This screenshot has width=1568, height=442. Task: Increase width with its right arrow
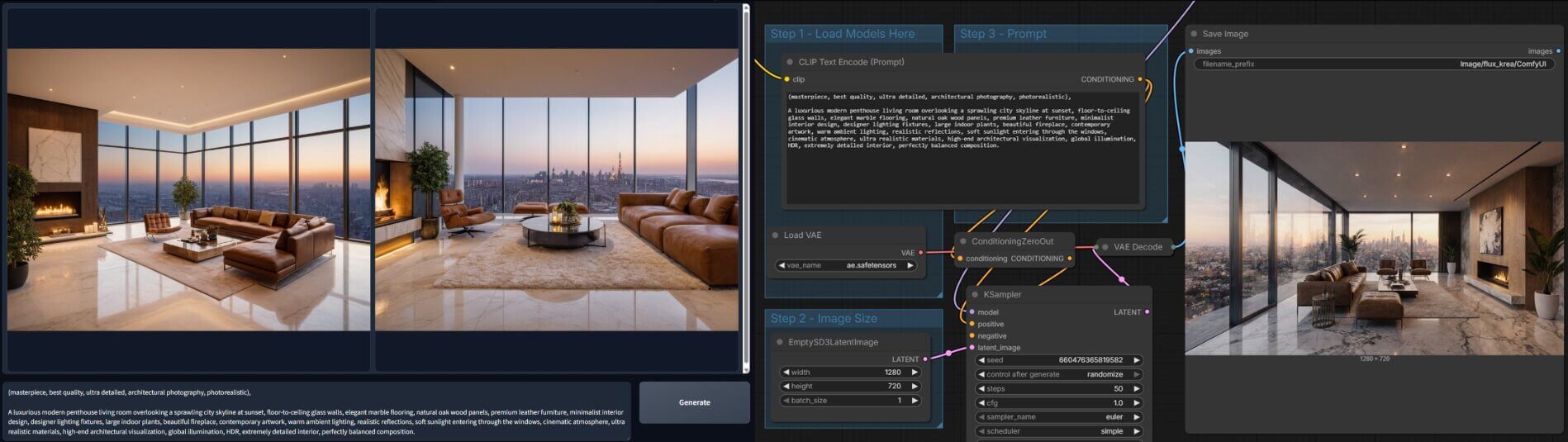click(x=915, y=373)
